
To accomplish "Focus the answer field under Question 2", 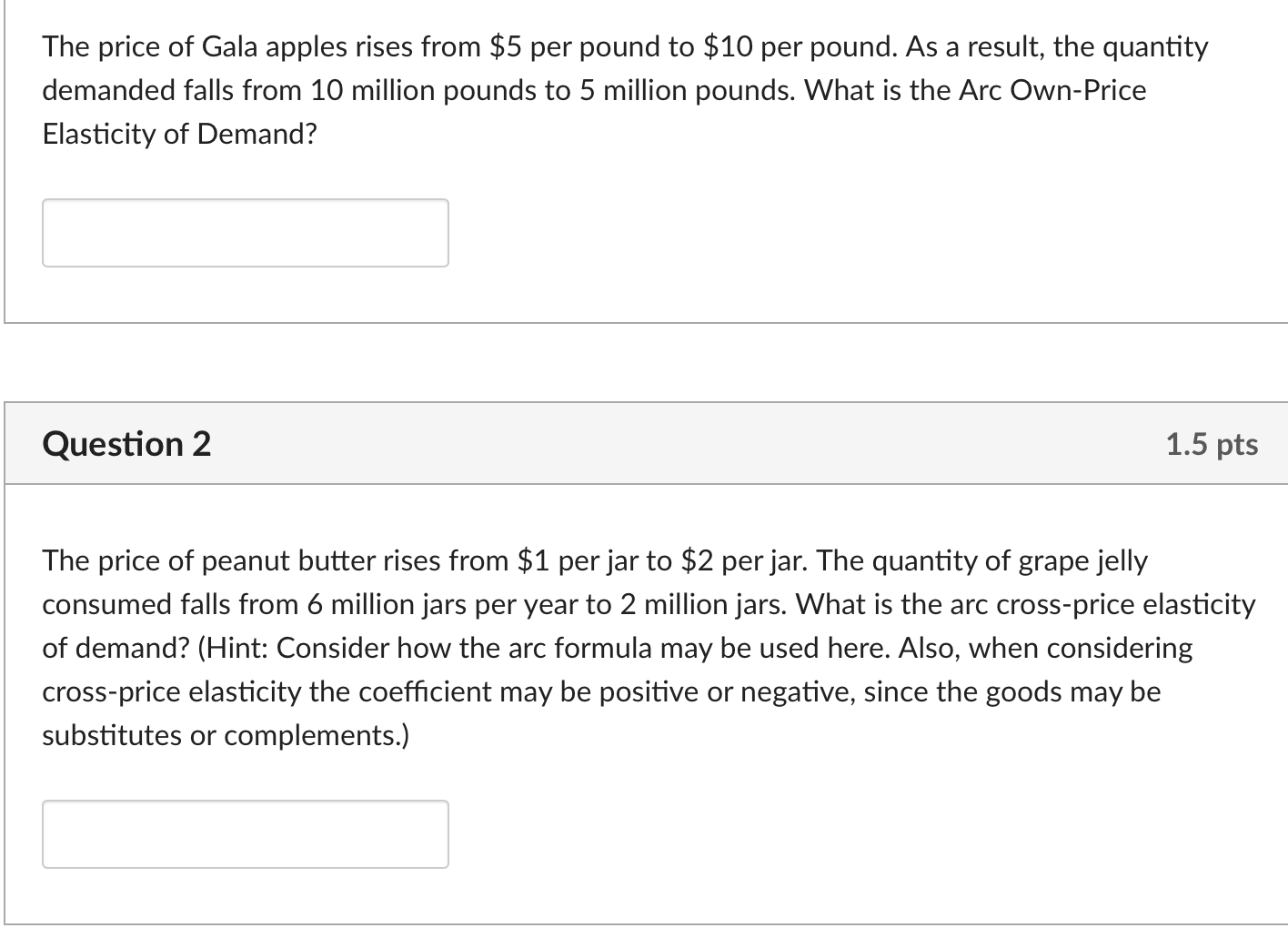I will click(x=246, y=834).
